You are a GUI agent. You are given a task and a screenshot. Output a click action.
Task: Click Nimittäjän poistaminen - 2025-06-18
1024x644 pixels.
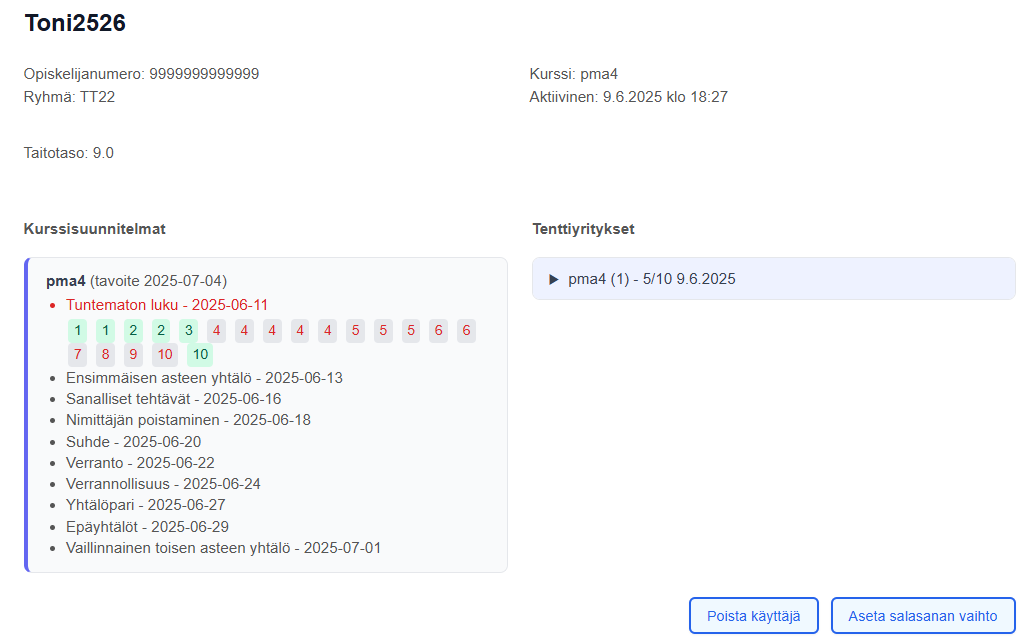tap(188, 420)
